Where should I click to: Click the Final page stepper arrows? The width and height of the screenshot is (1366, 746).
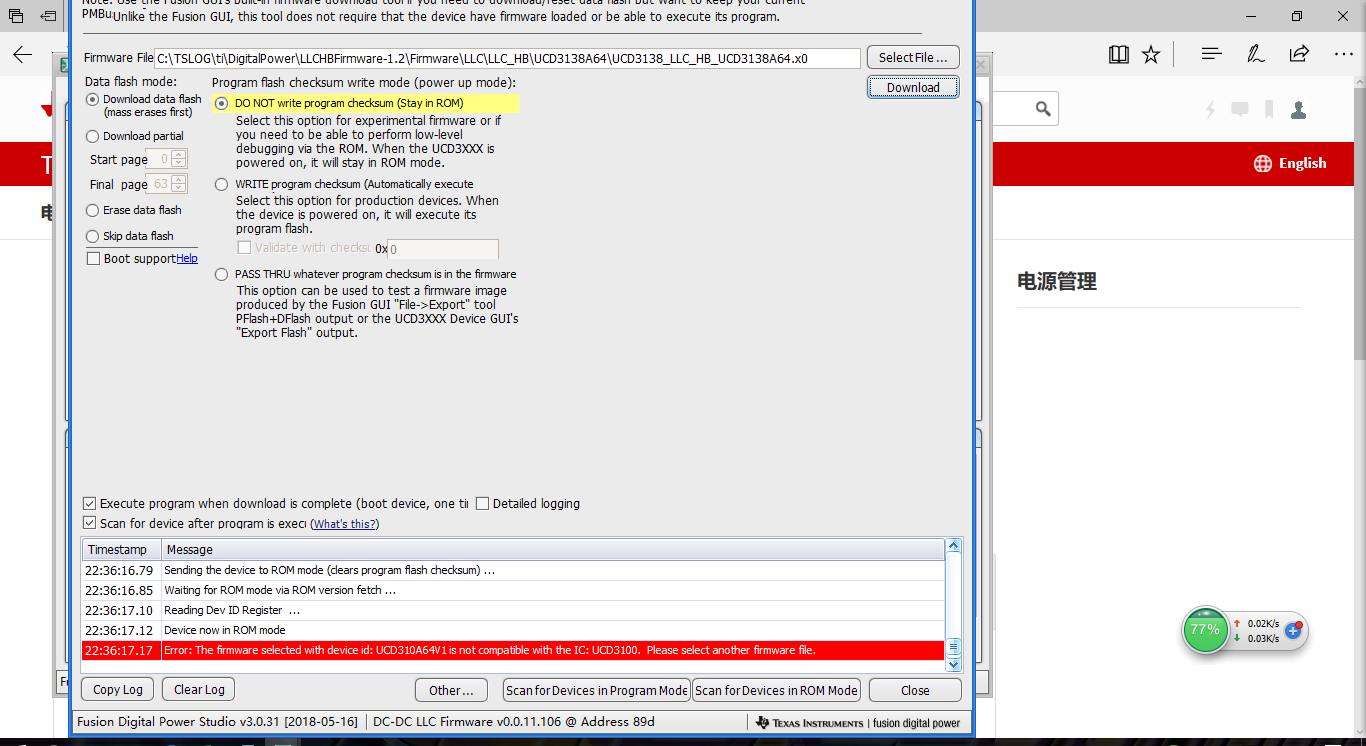(x=179, y=184)
